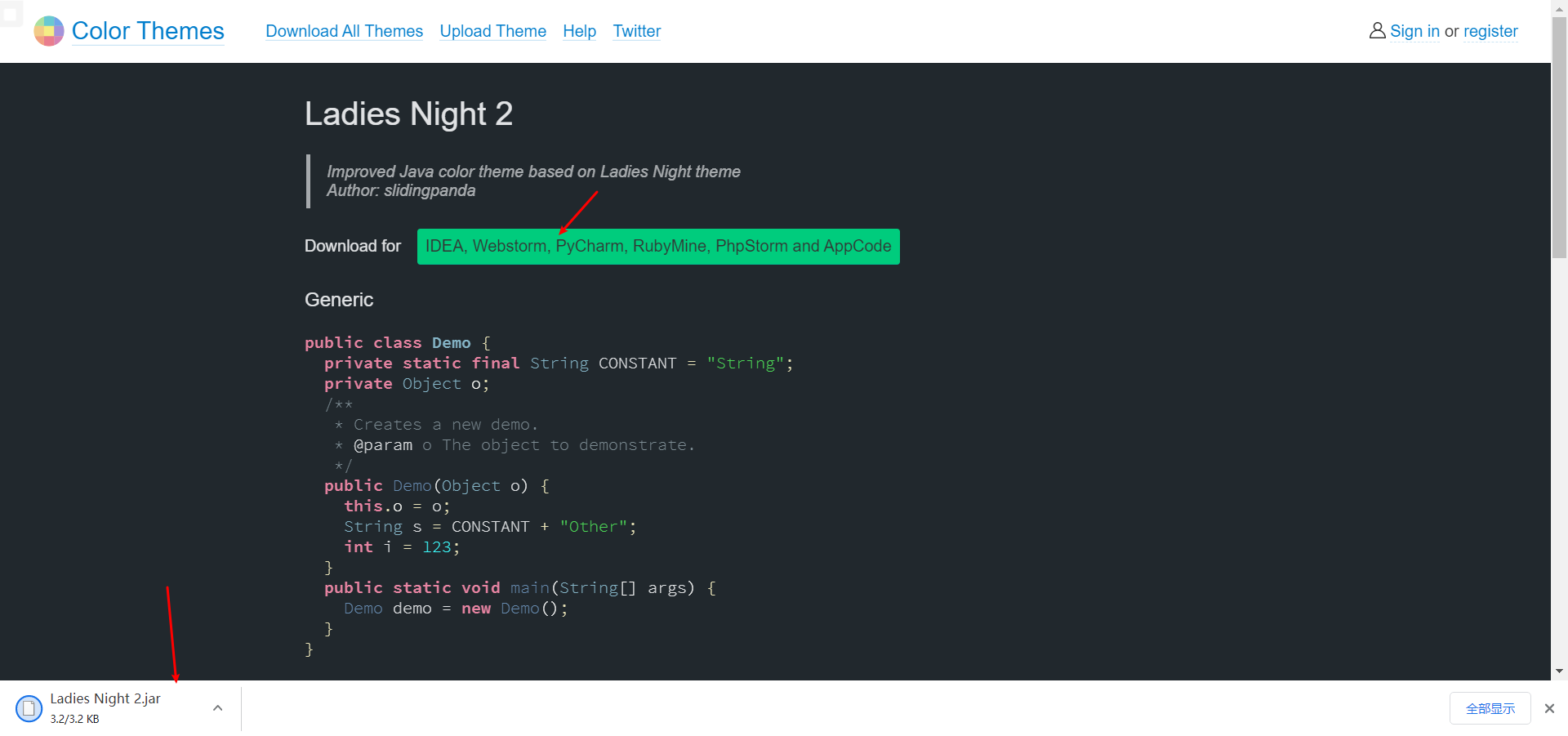
Task: Click the Ladies Night 2 heading
Action: 408,114
